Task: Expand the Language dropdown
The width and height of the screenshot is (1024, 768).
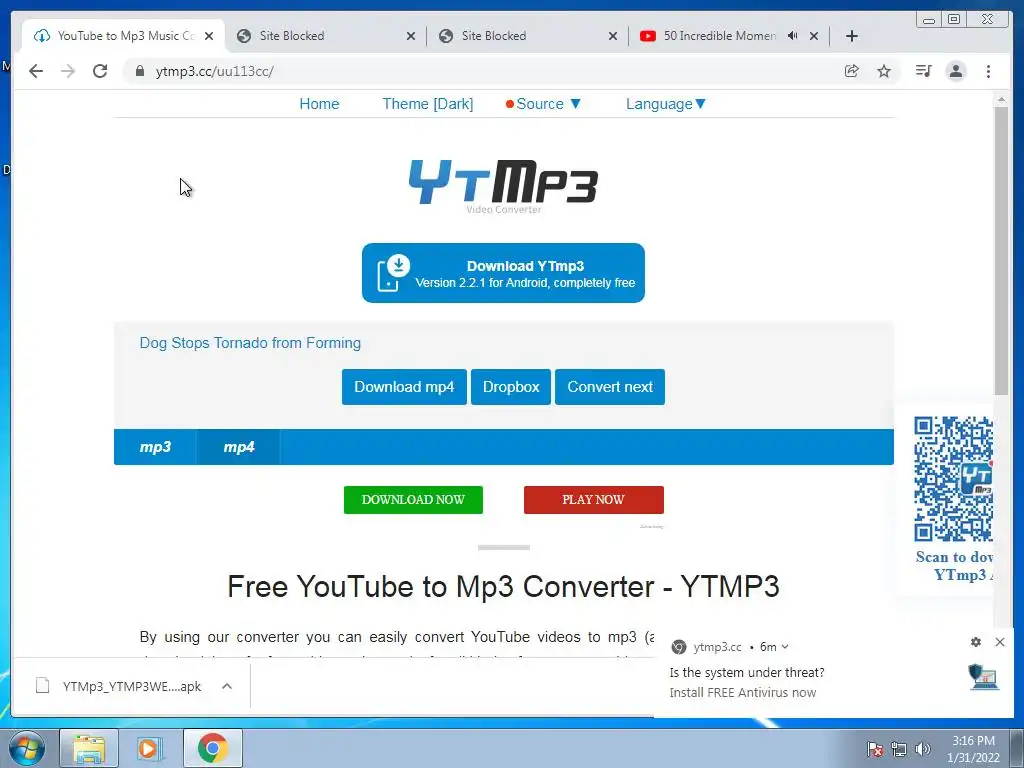Action: click(x=665, y=104)
